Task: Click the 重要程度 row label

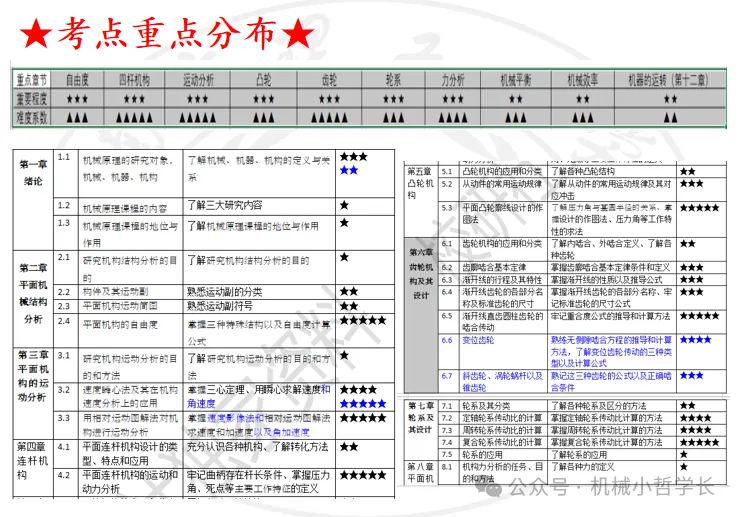Action: click(x=32, y=98)
